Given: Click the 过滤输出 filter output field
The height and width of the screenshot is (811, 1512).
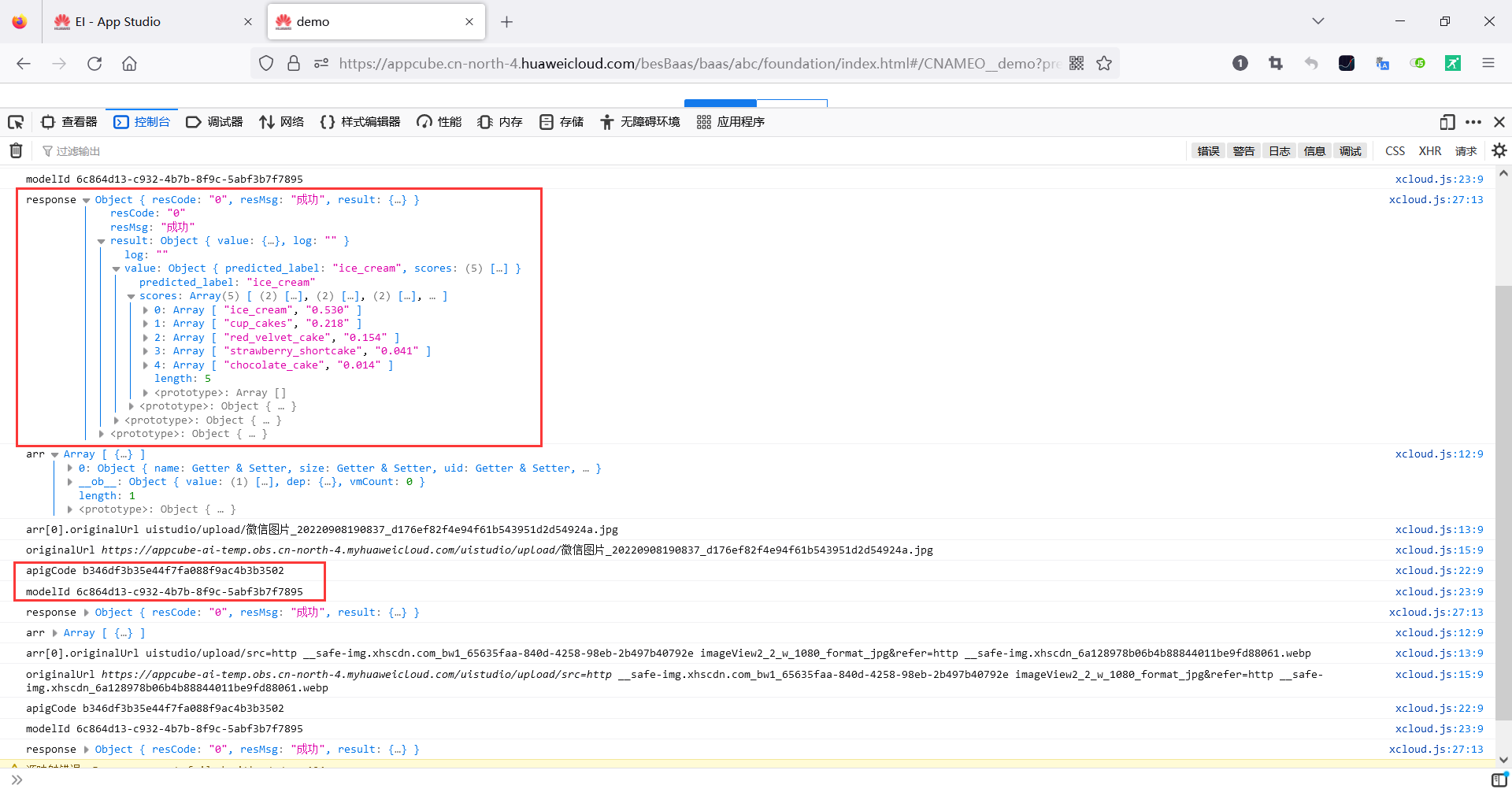Looking at the screenshot, I should 614,151.
